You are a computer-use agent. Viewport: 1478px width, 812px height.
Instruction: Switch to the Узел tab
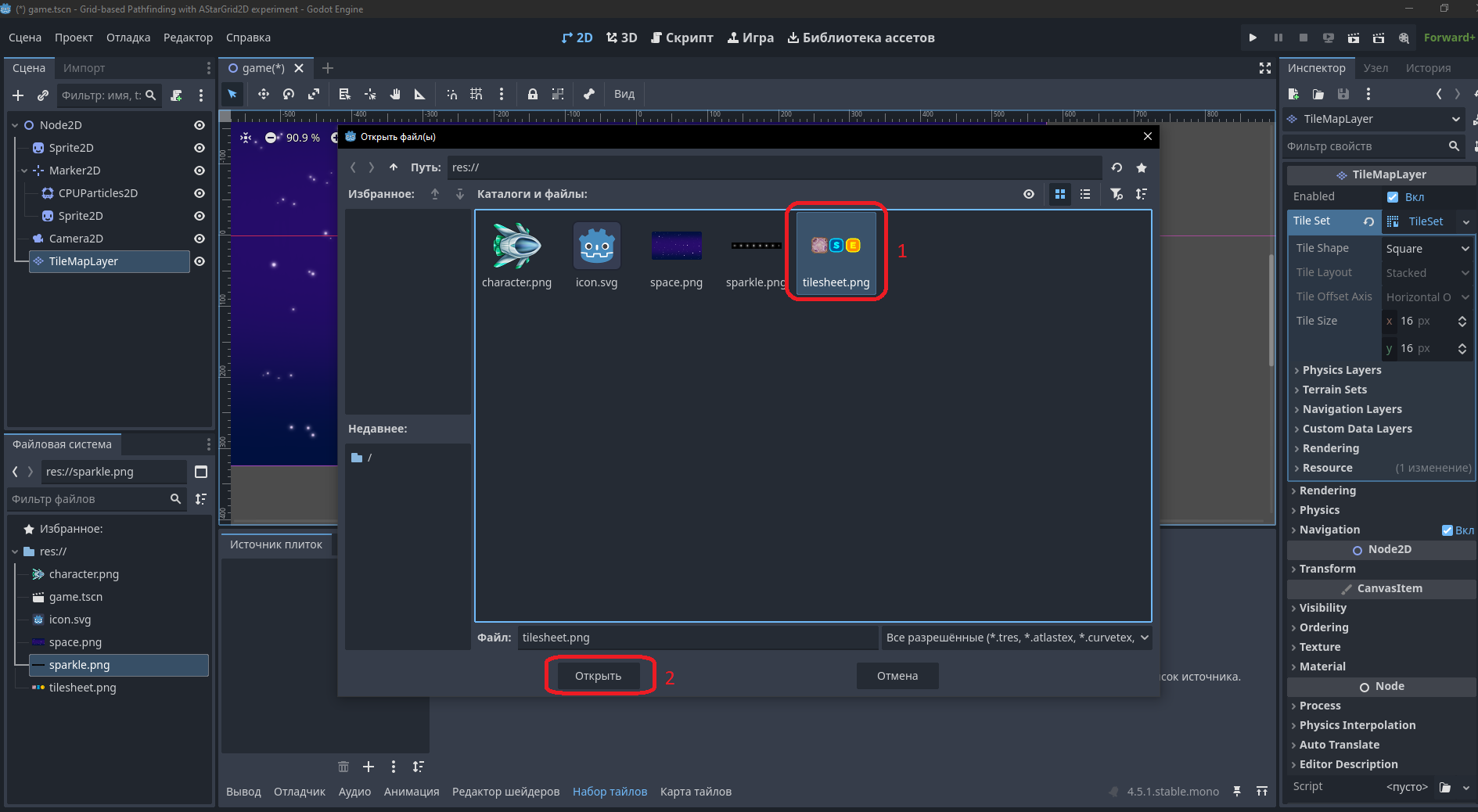pos(1376,68)
